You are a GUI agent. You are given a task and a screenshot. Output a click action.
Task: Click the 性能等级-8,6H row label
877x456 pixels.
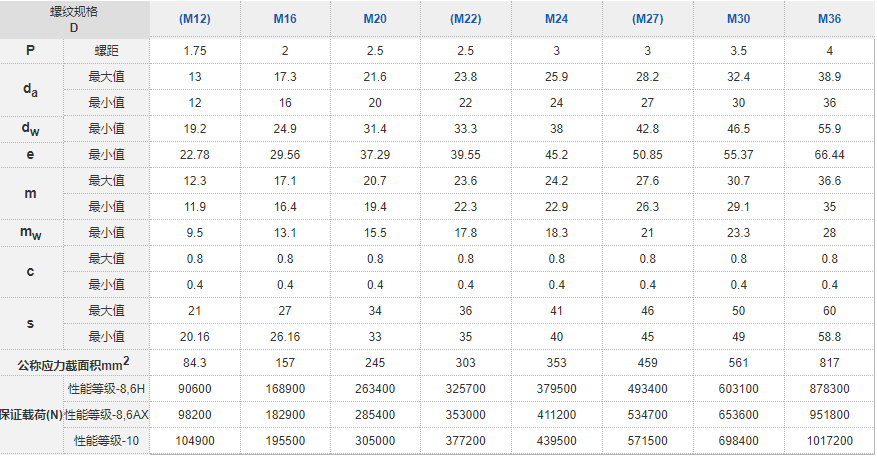tap(105, 388)
